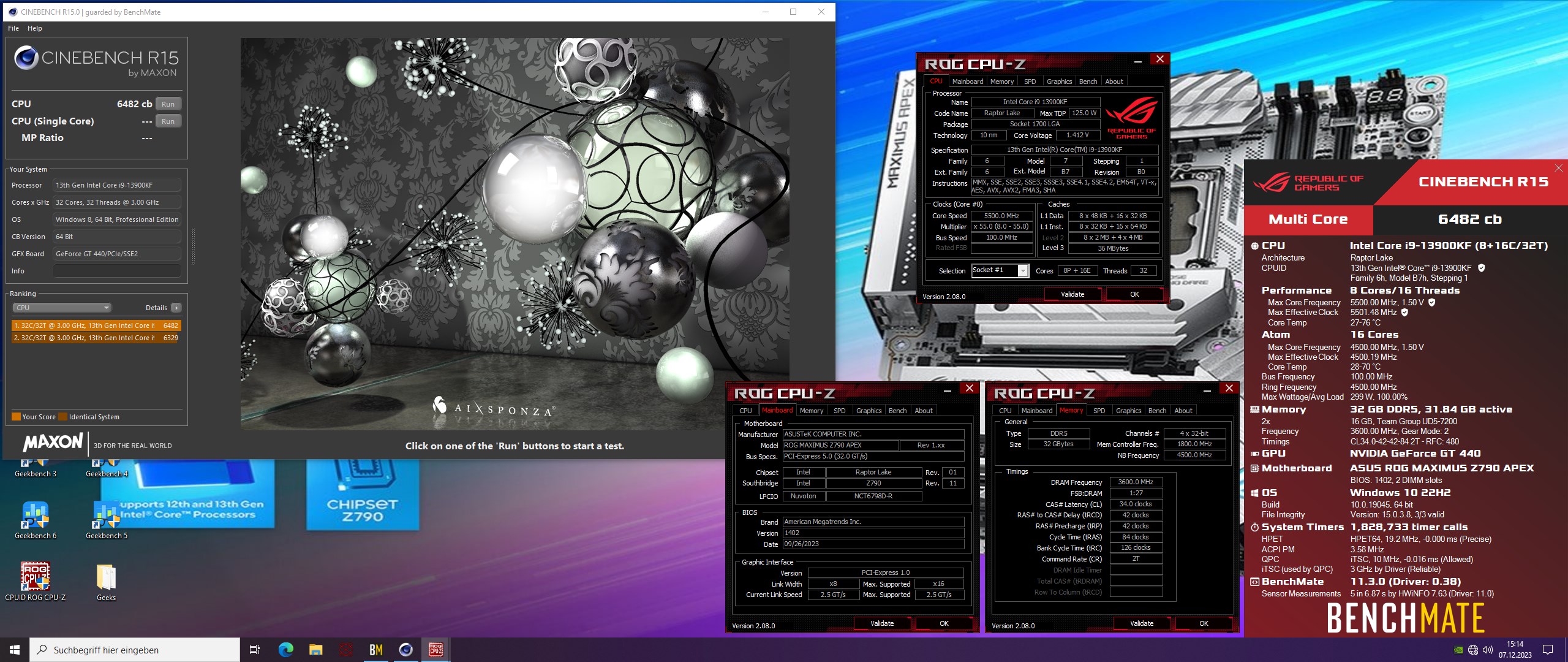Launch Microsoft Edge from taskbar
This screenshot has width=1568, height=662.
(x=285, y=650)
